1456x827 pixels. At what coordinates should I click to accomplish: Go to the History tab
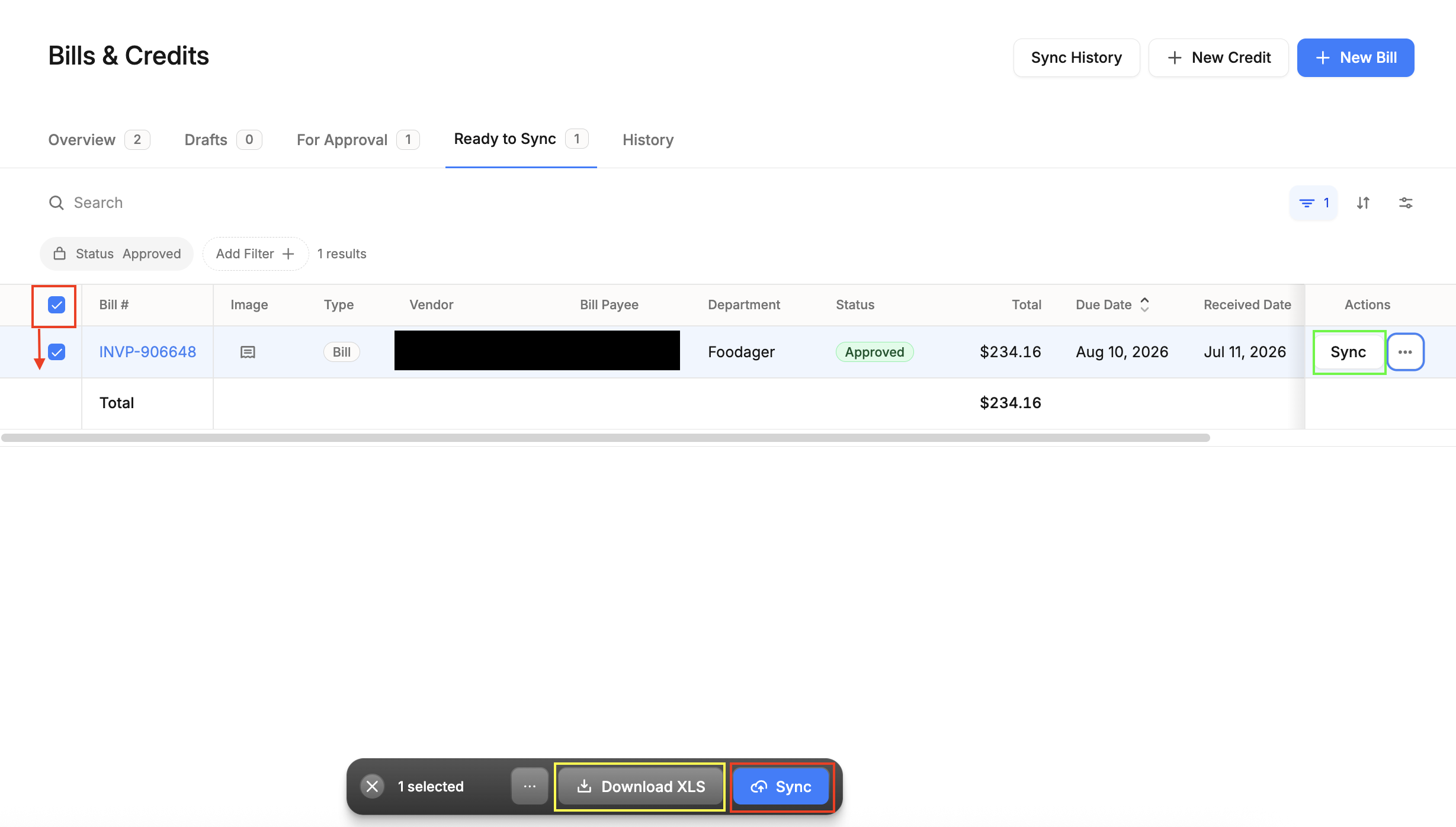coord(648,140)
